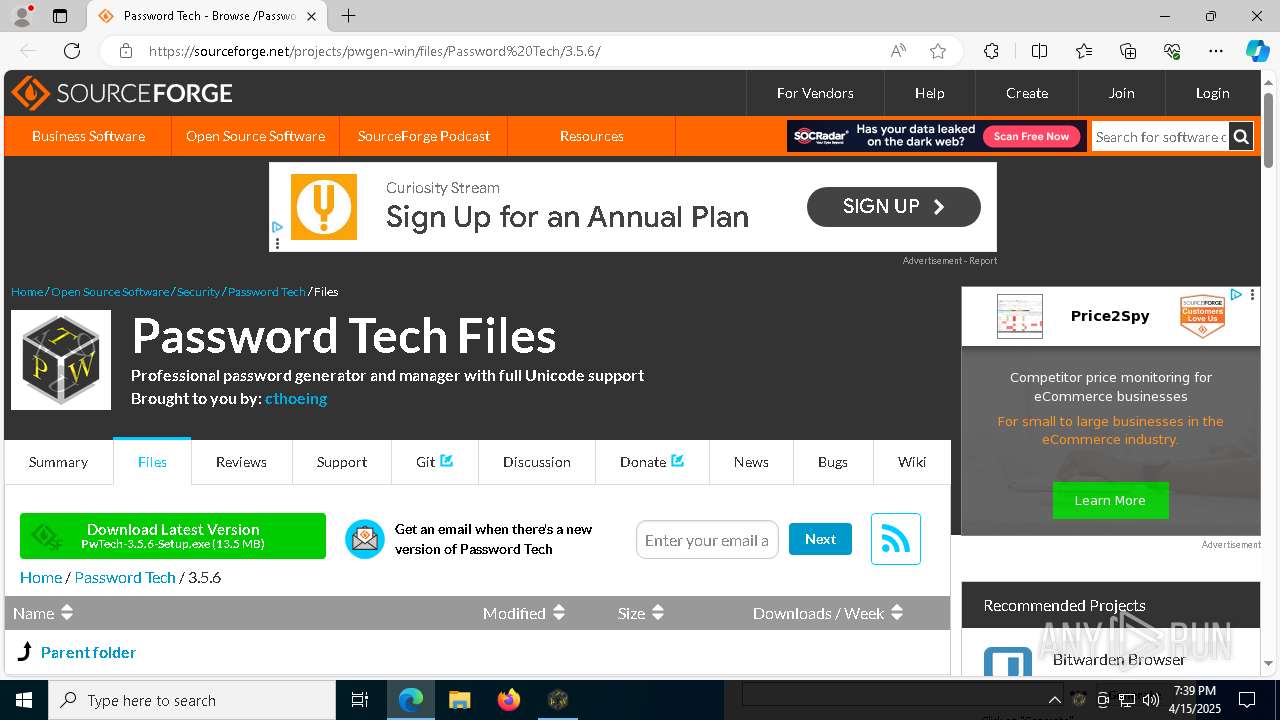Click the SourceForge logo

point(122,93)
